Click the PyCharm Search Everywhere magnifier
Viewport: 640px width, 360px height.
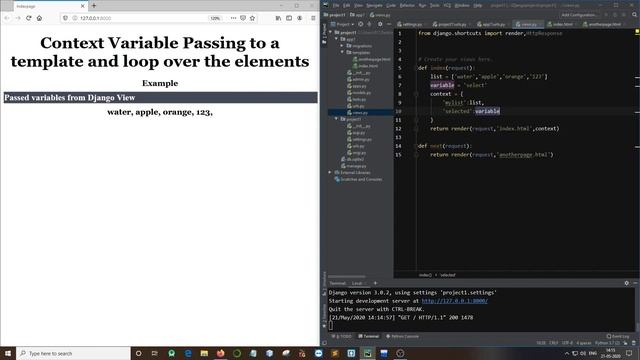pyautogui.click(x=634, y=15)
